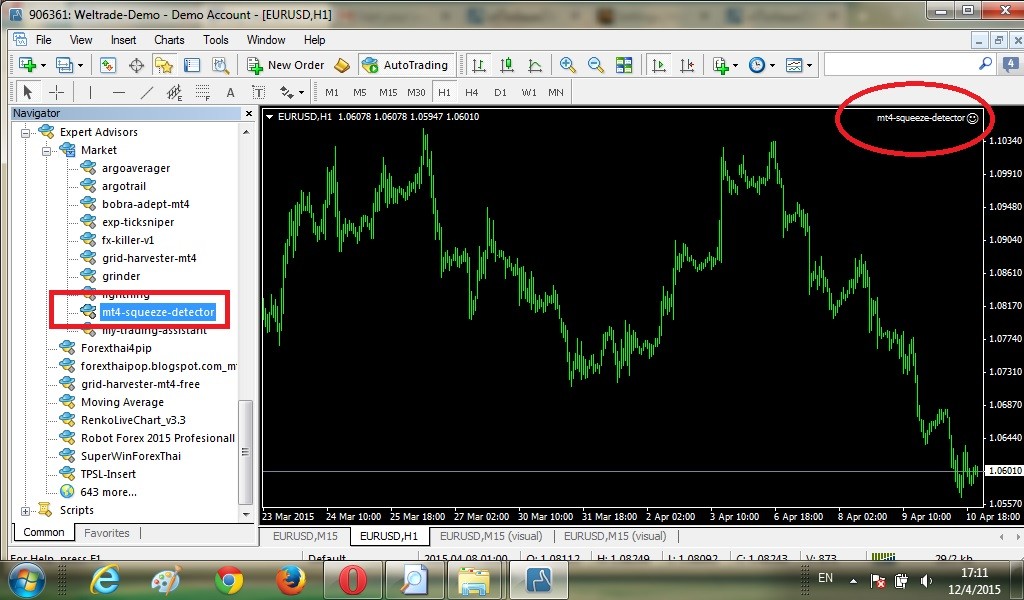Click the New Order button
The width and height of the screenshot is (1024, 600).
click(x=285, y=65)
